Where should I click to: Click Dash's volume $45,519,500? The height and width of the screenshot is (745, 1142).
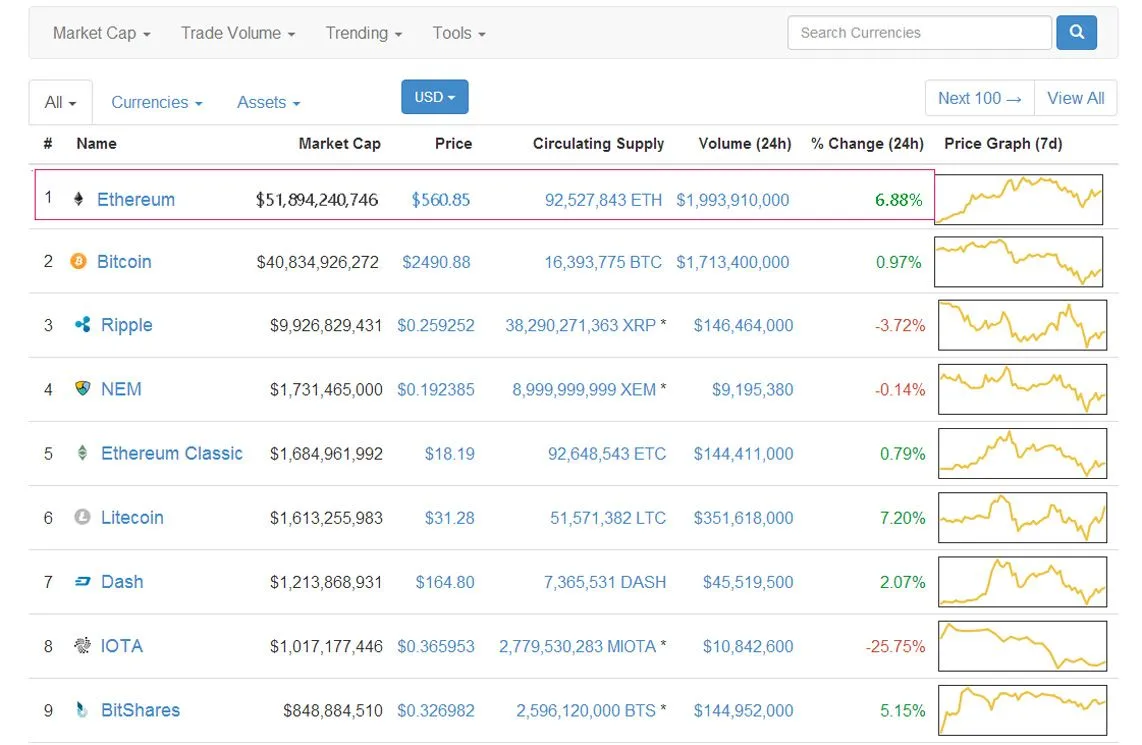point(748,582)
